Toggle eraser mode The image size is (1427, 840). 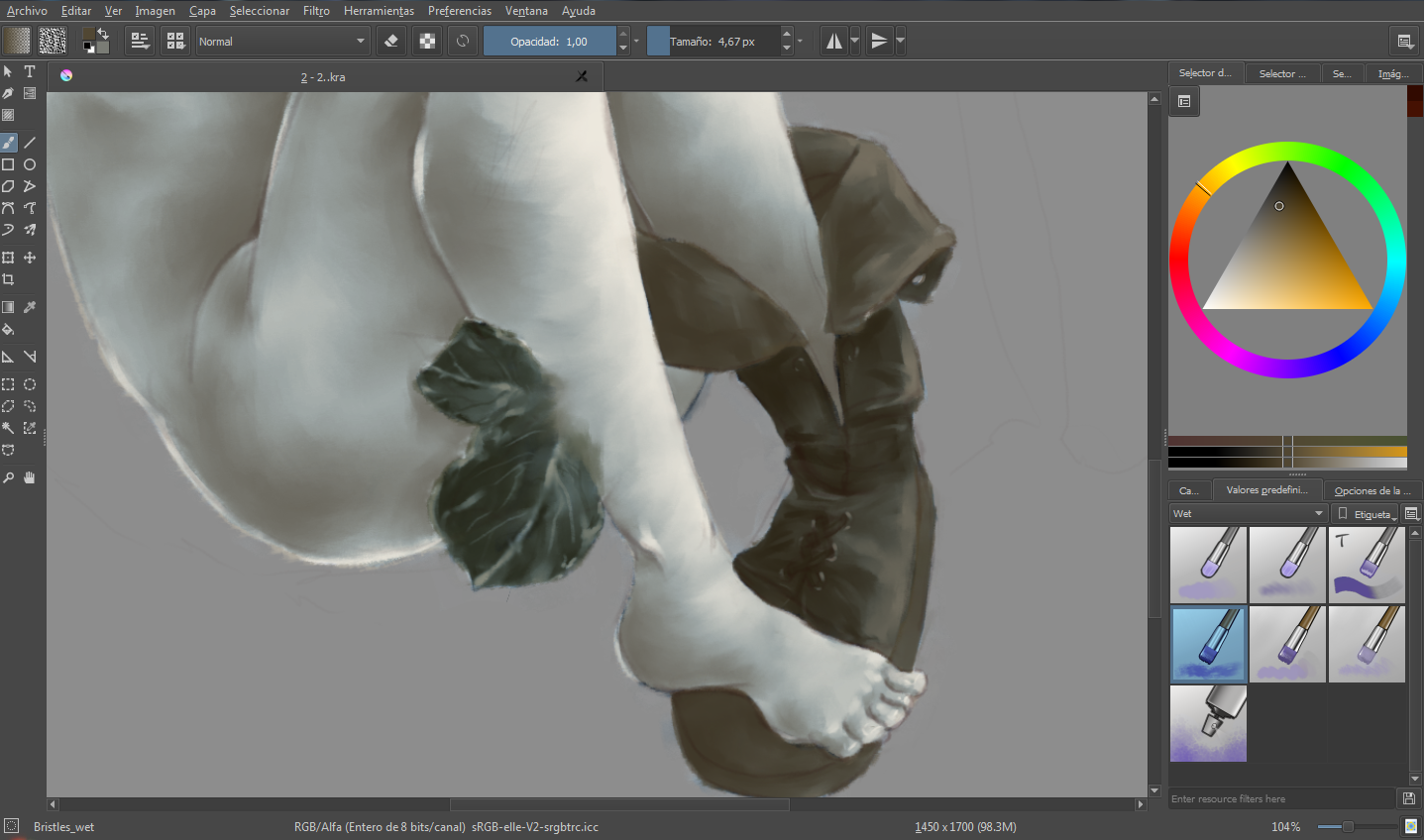tap(390, 42)
